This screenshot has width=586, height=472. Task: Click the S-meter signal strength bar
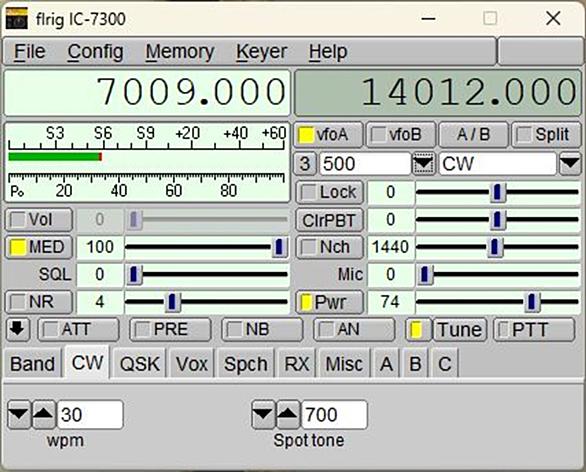click(55, 157)
